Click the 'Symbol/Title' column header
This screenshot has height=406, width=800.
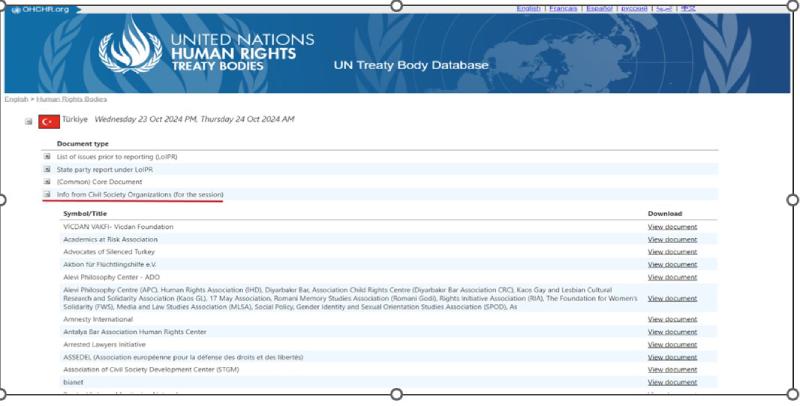pos(85,213)
